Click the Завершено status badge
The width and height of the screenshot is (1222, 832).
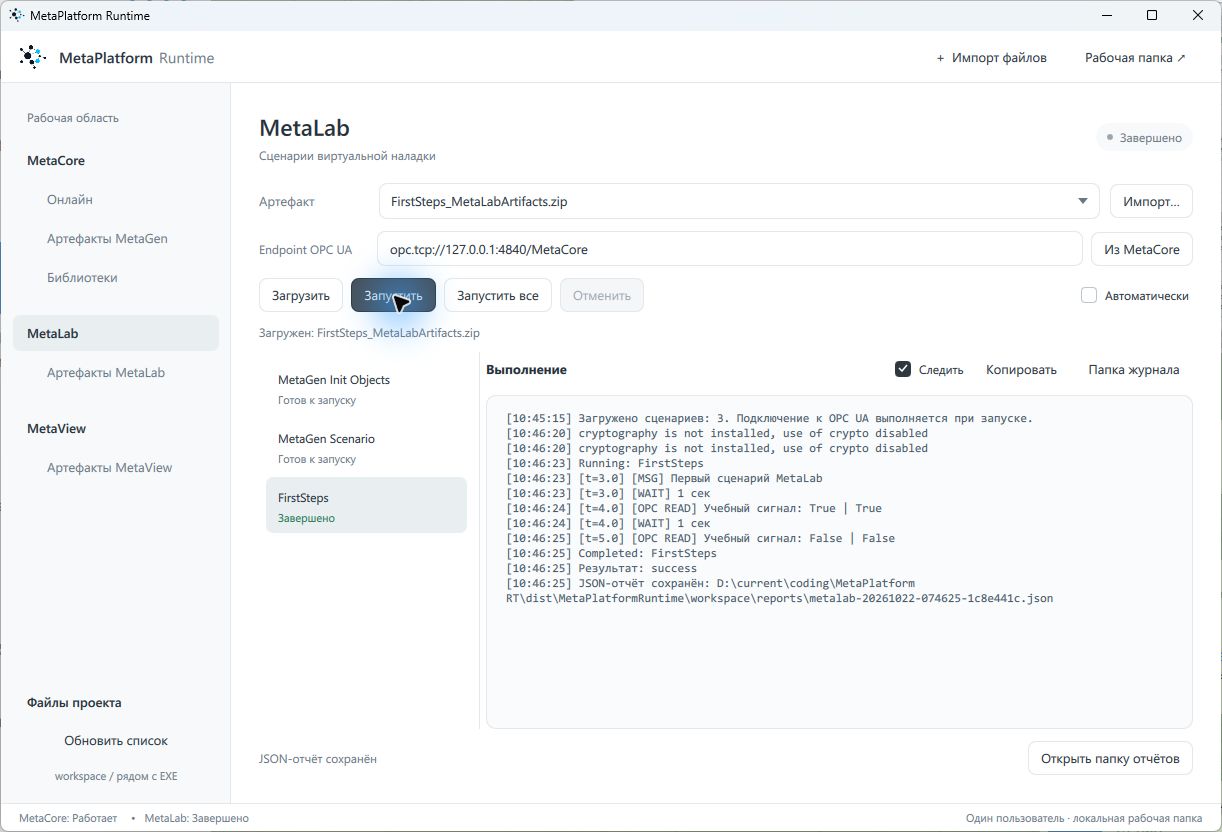(1145, 138)
